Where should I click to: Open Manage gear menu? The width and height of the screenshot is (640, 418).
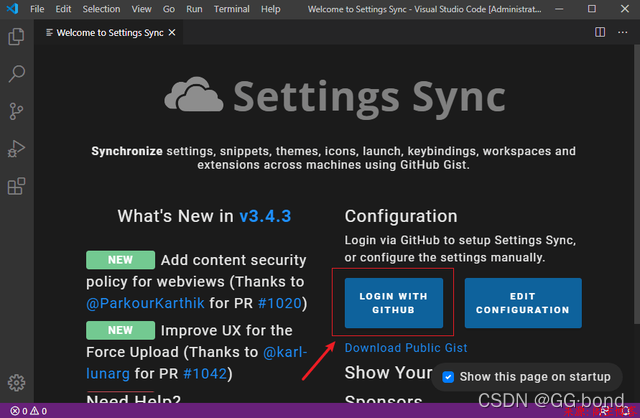(x=16, y=382)
